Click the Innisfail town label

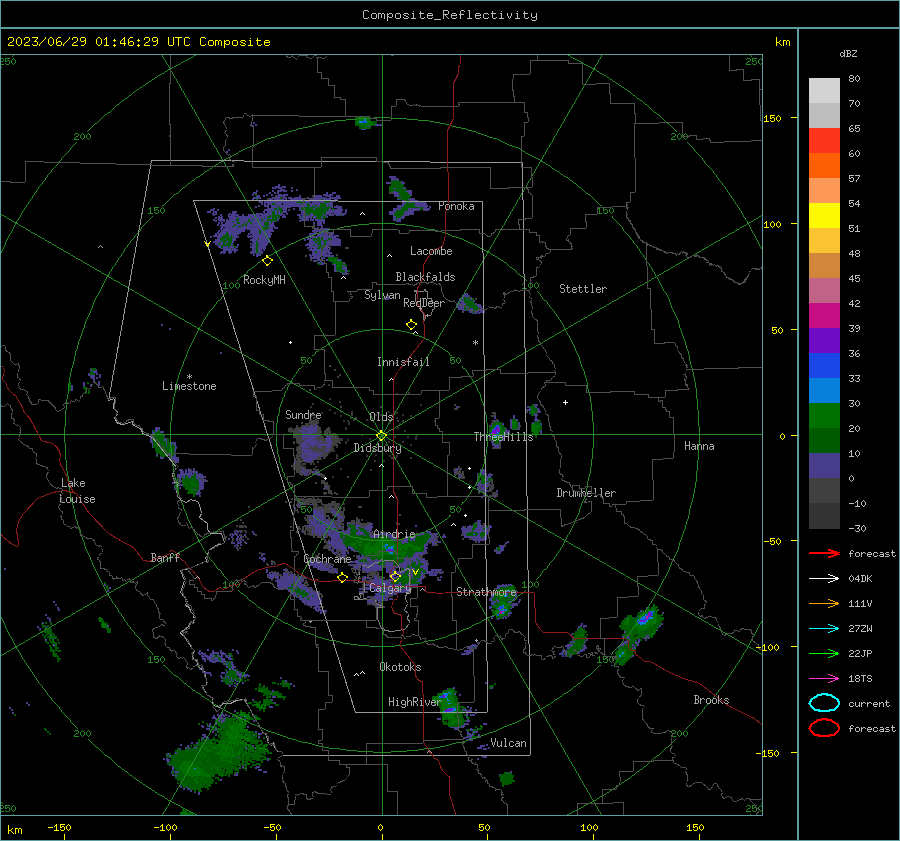click(403, 362)
